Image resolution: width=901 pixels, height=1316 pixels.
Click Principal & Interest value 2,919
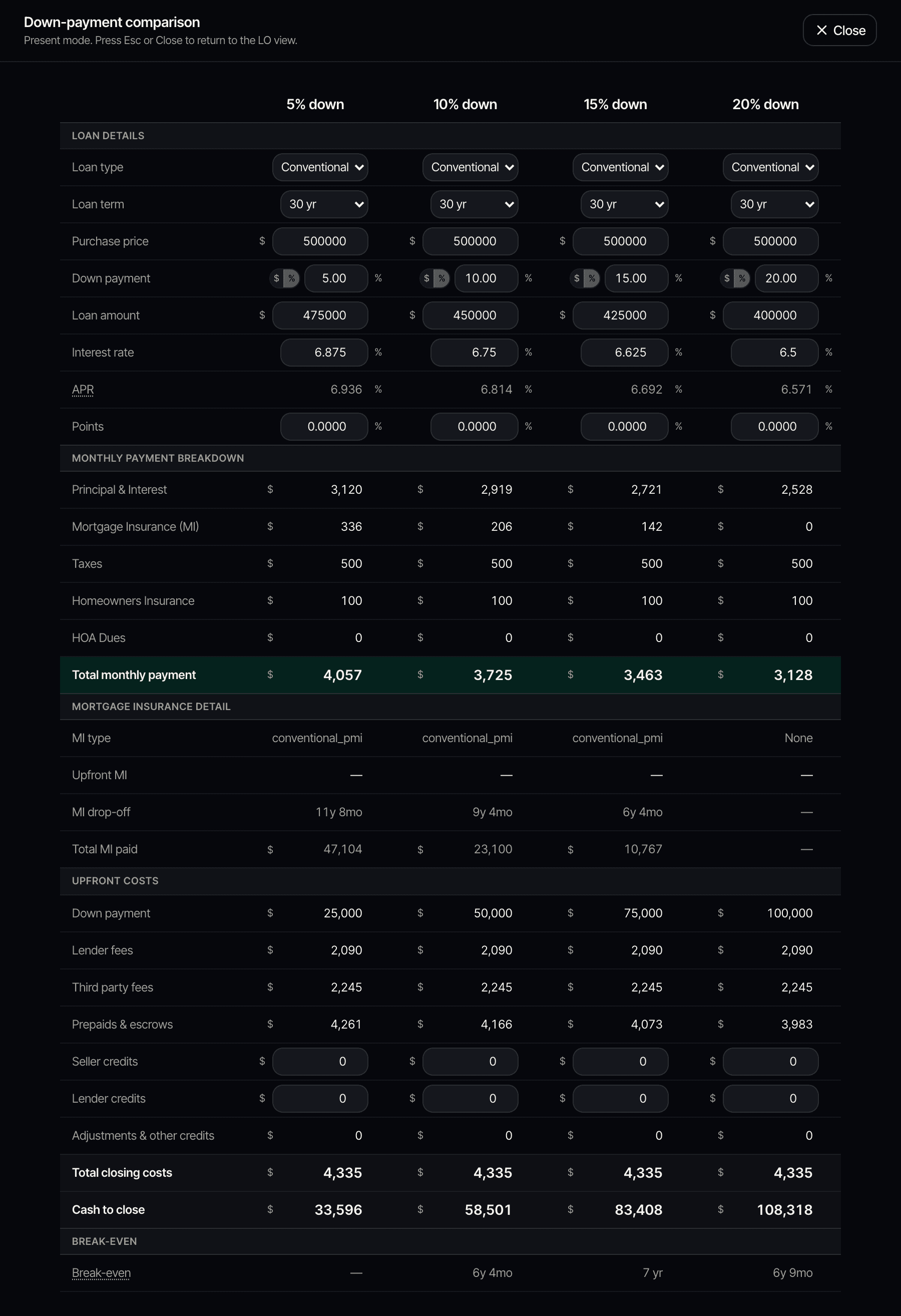497,490
